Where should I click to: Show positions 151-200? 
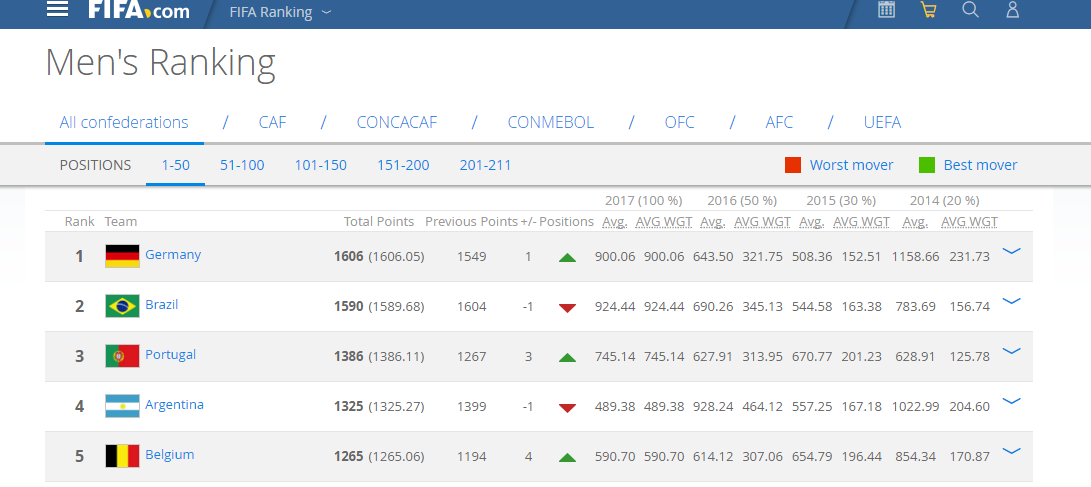[404, 166]
